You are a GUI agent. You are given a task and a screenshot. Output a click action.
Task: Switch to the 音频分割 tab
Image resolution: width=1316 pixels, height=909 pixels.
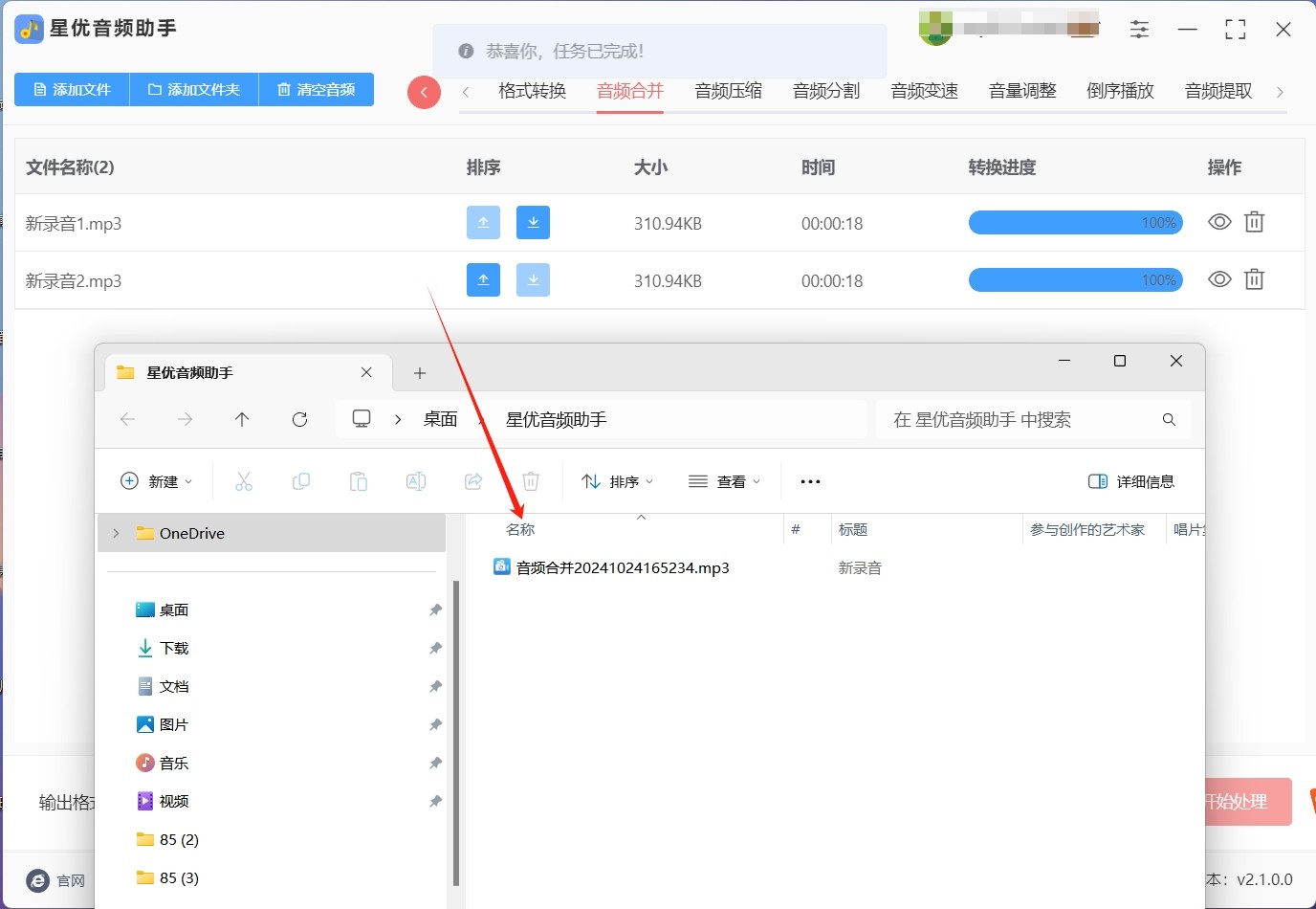826,91
